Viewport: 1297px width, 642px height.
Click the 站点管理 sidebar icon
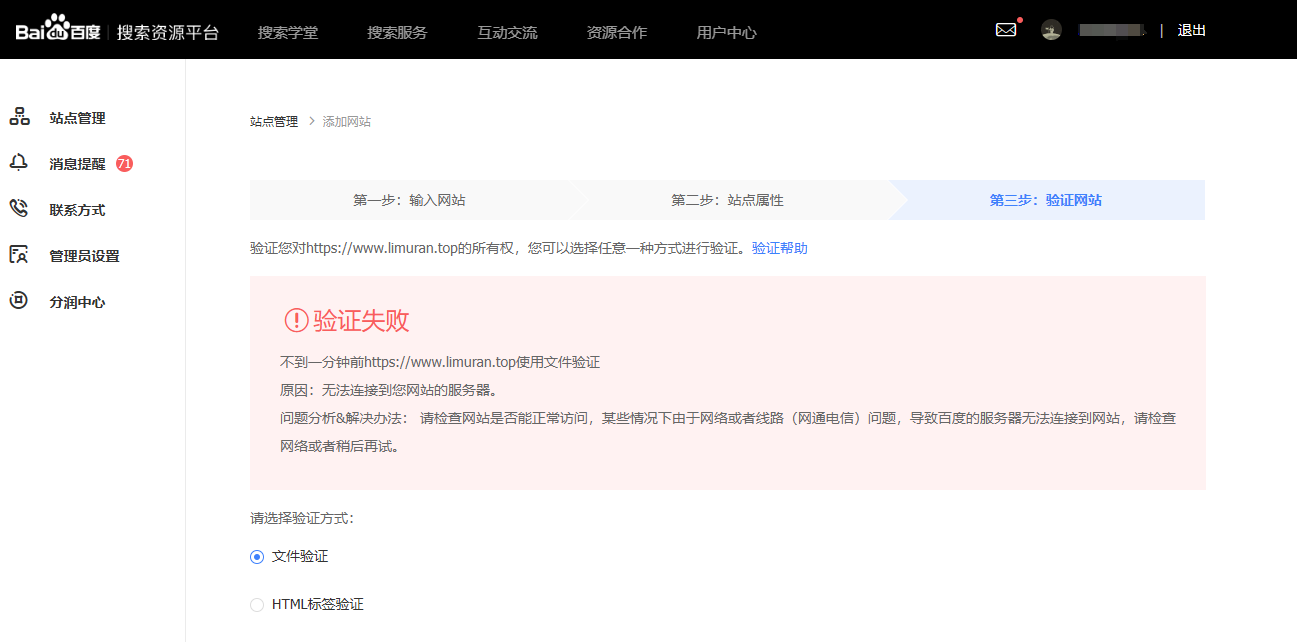19,117
